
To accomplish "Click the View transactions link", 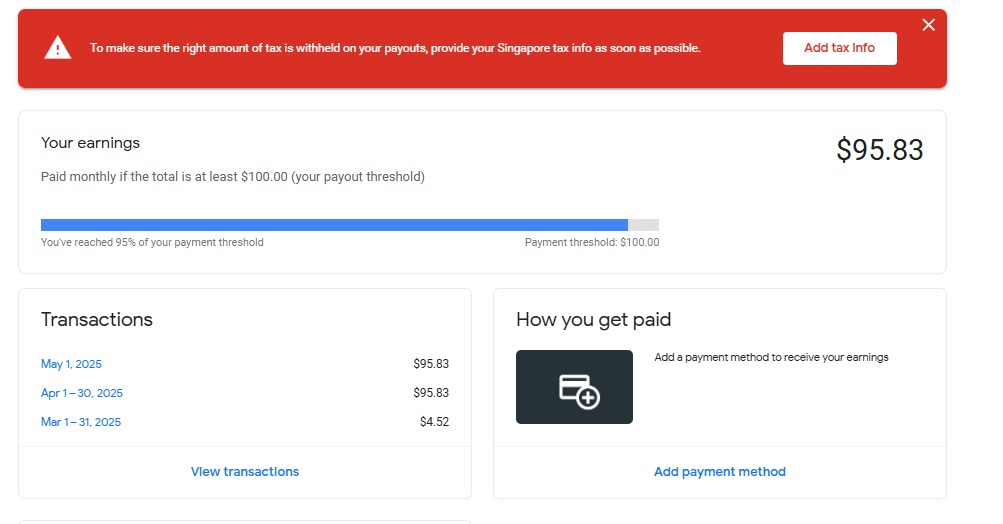I will coord(245,472).
